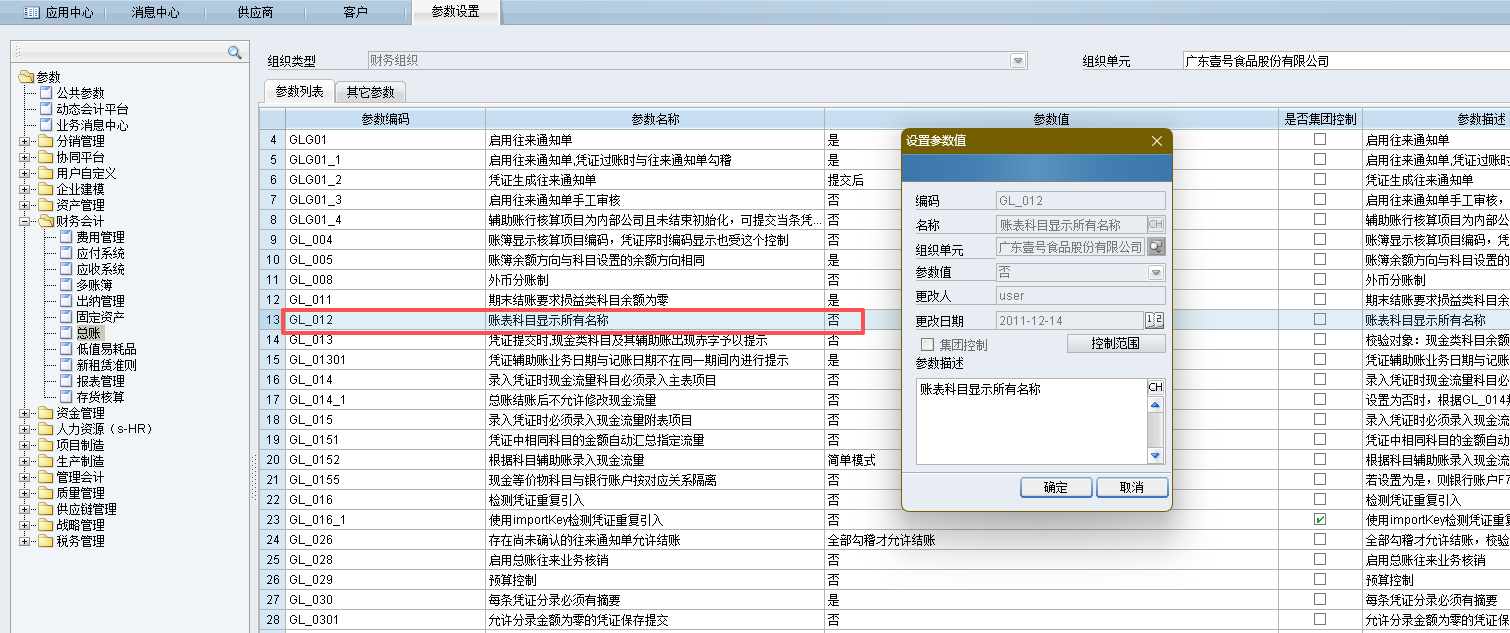This screenshot has height=633, width=1510.
Task: Open the 参数值 dropdown in dialog
Action: pos(1156,272)
